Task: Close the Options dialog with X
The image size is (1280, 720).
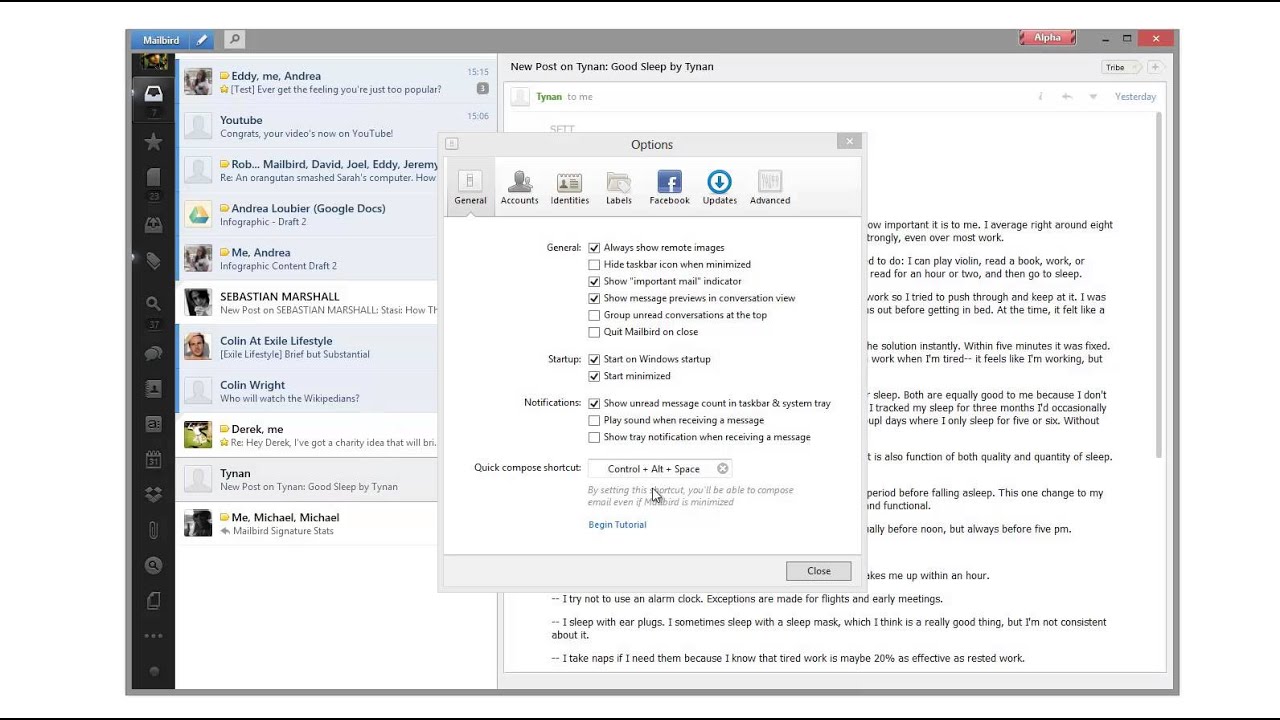Action: coord(850,142)
